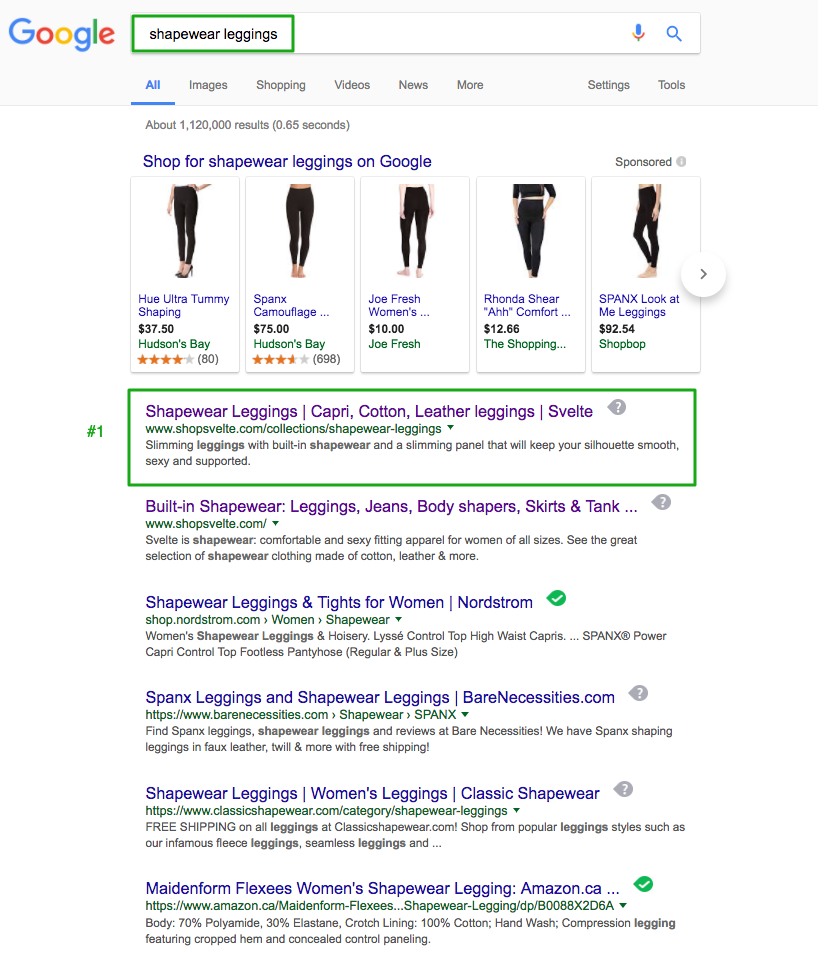Click the green checkmark beside Amazon.ca result
Screen dimensions: 818x972
click(643, 884)
